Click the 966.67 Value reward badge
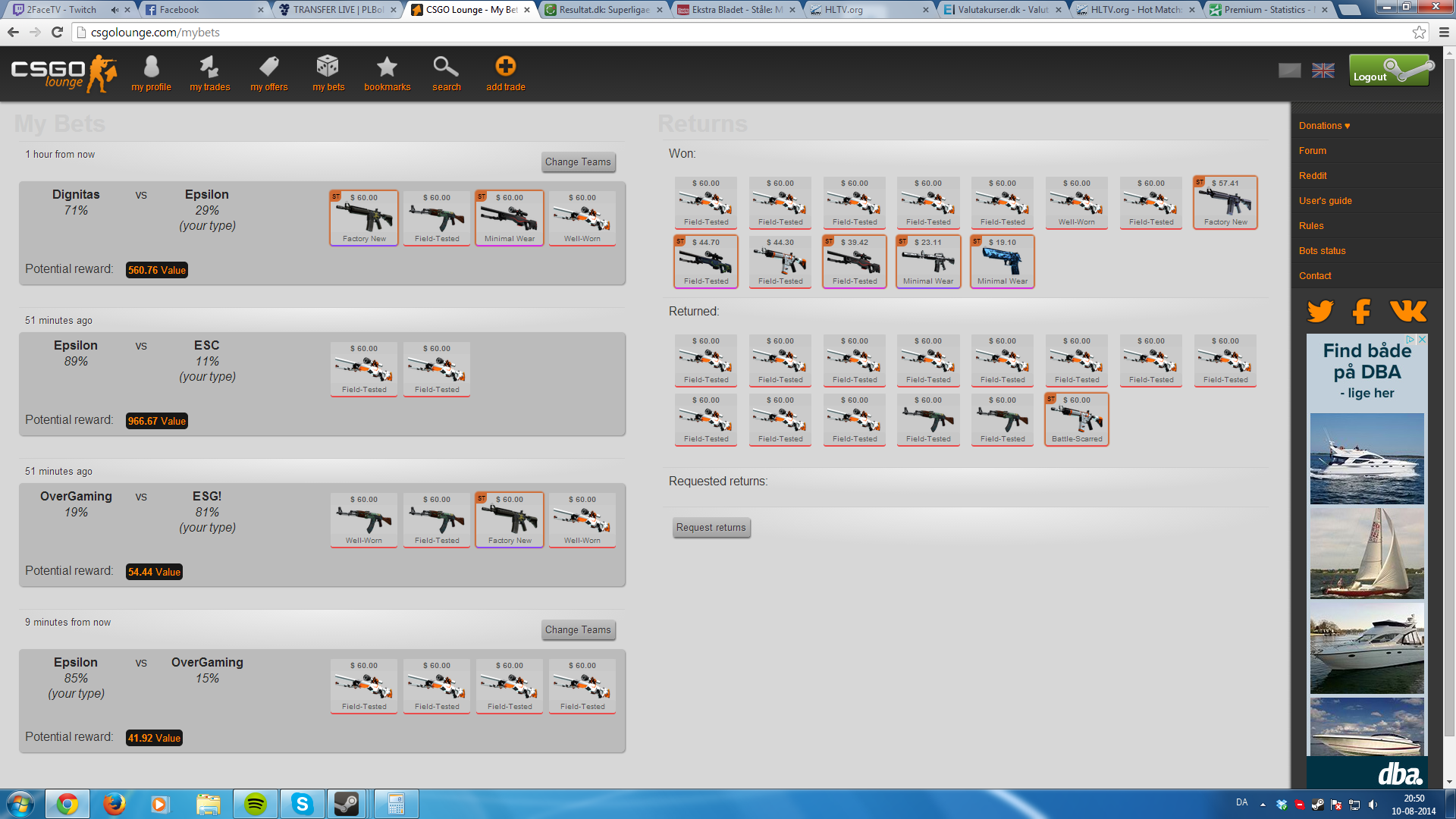This screenshot has width=1456, height=819. (x=157, y=421)
